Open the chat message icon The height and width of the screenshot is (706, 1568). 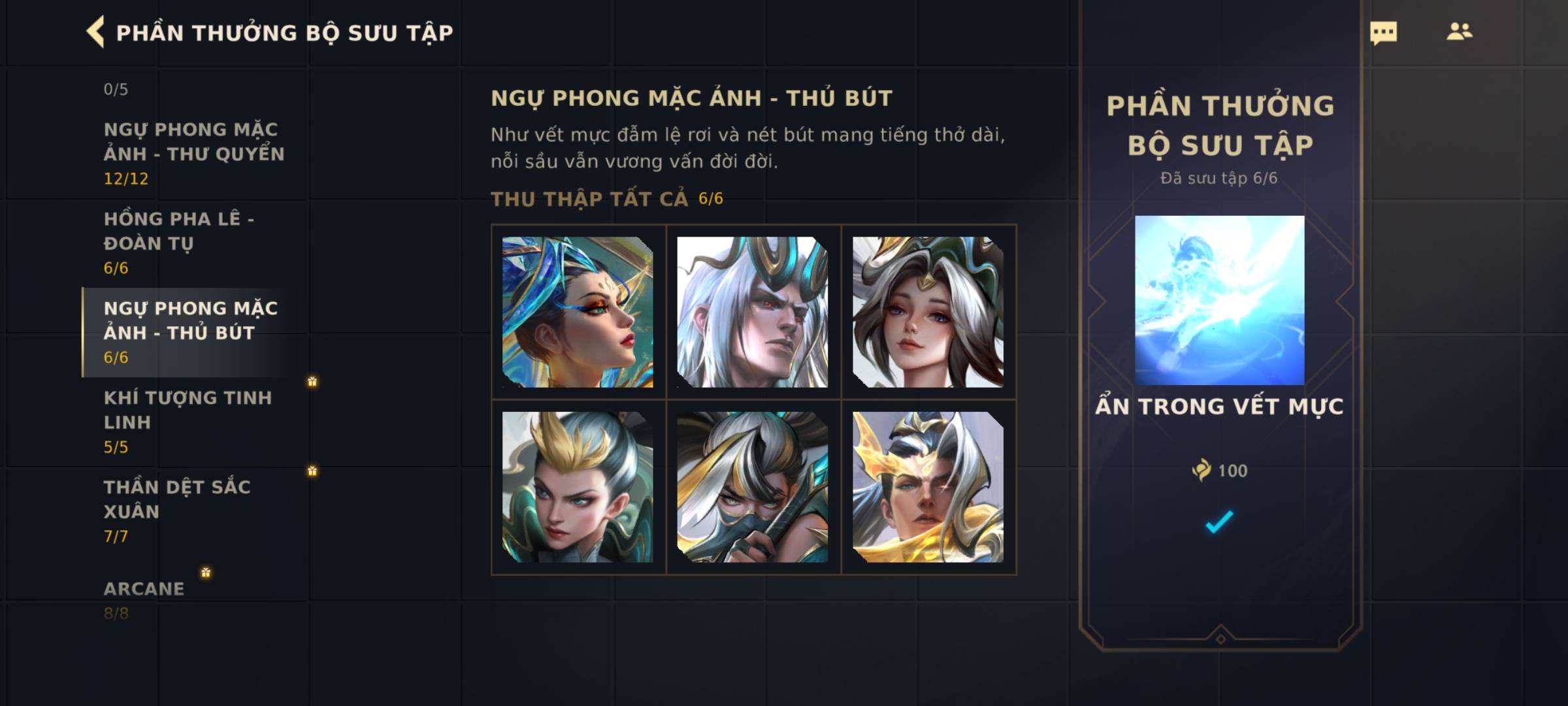1383,33
